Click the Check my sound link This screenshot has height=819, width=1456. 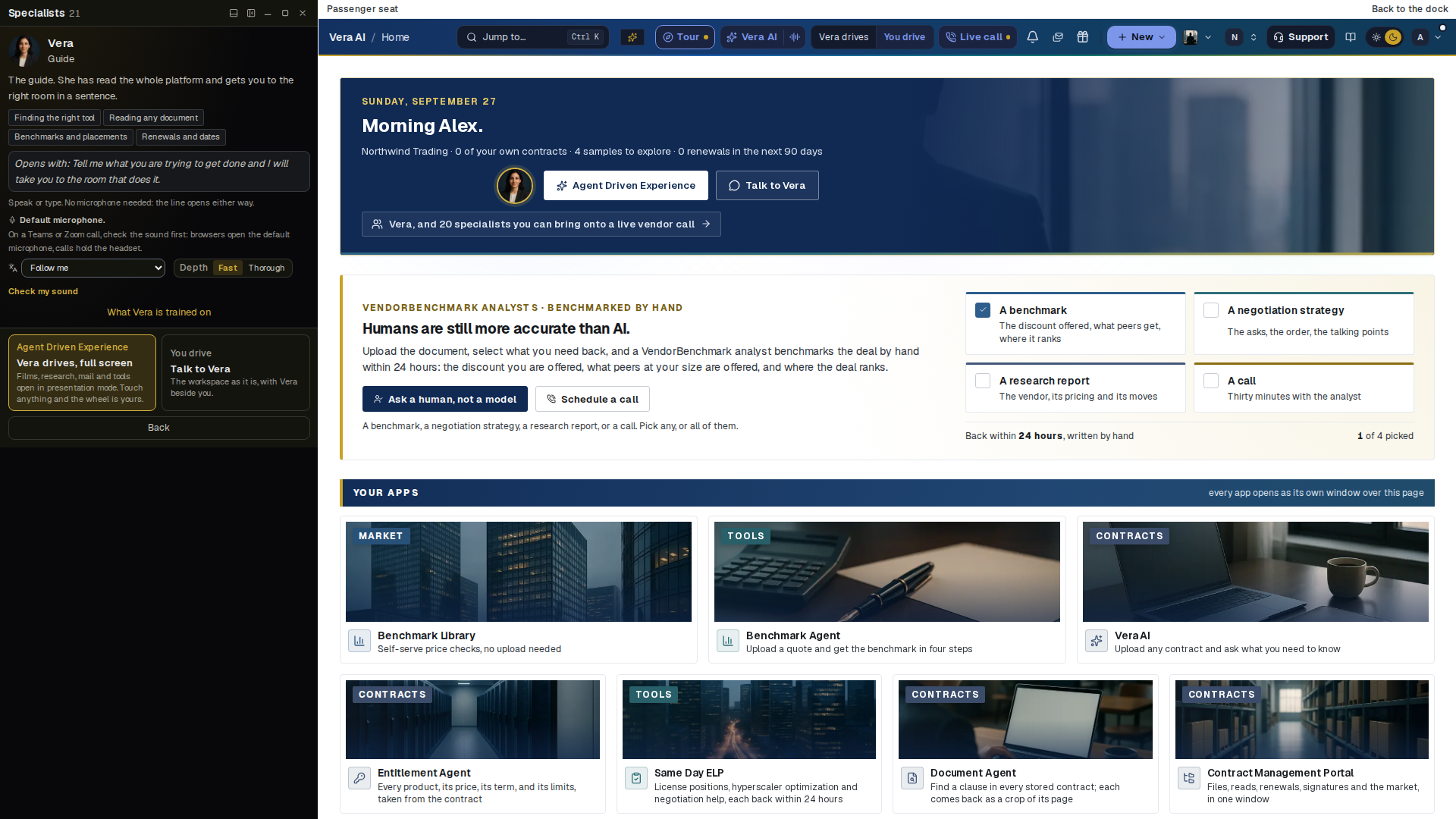[43, 291]
